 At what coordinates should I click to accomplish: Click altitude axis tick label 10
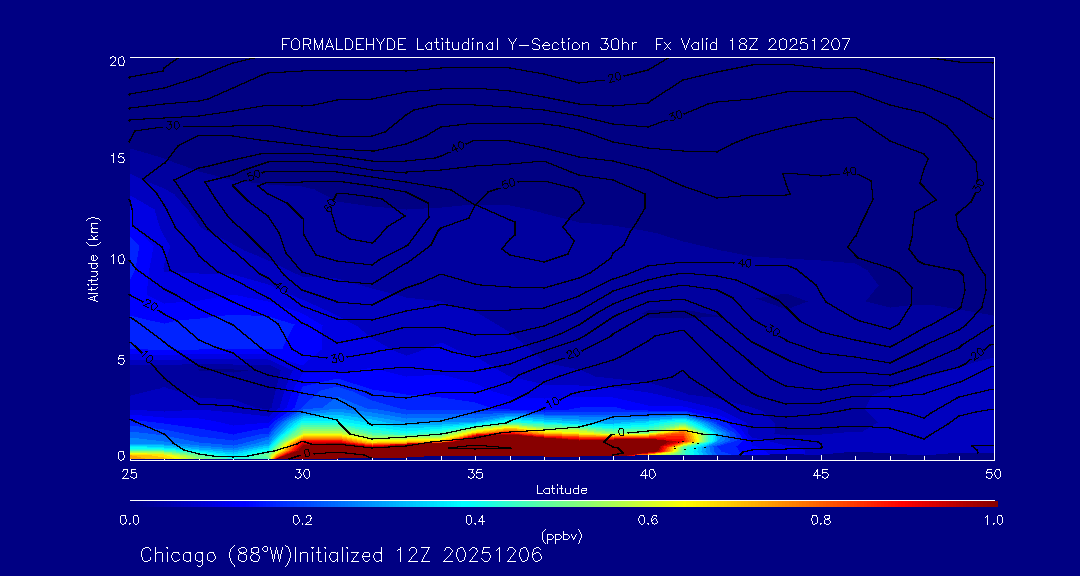pos(116,259)
